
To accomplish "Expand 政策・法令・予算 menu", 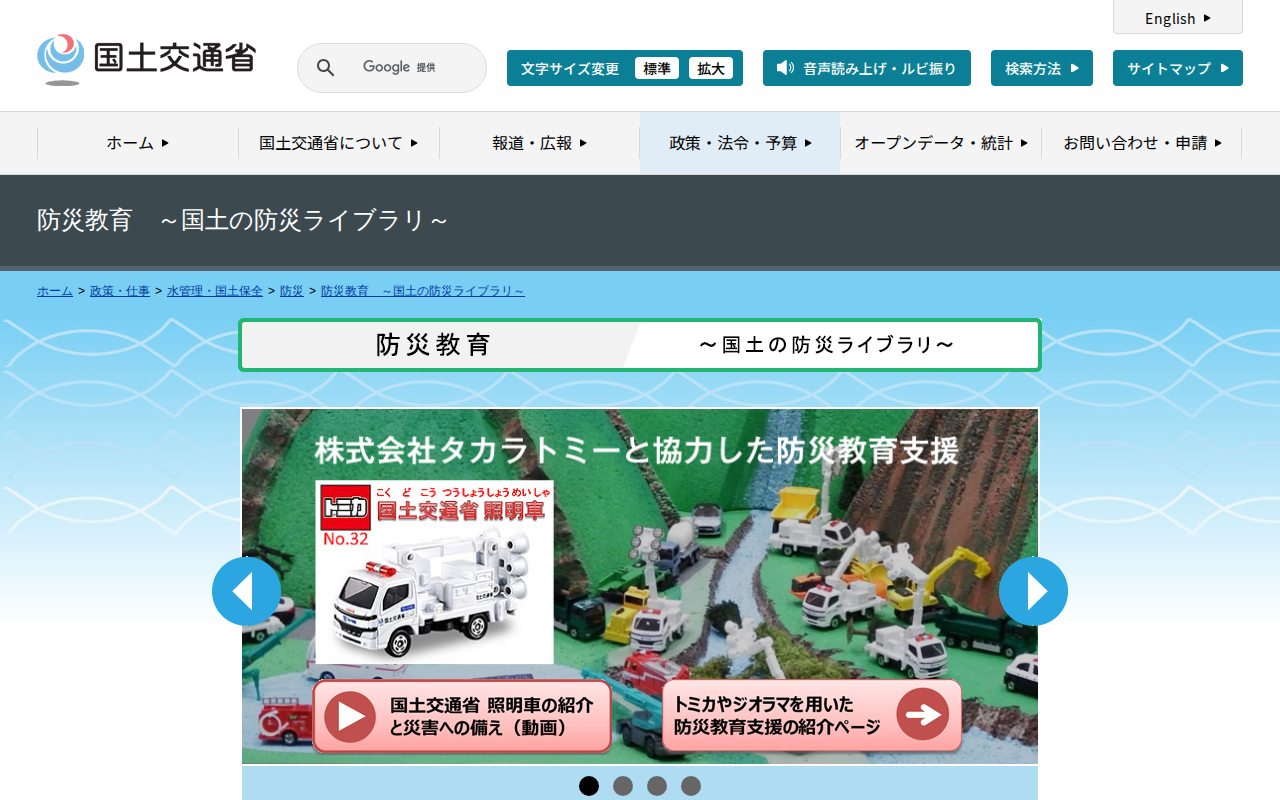I will click(740, 143).
